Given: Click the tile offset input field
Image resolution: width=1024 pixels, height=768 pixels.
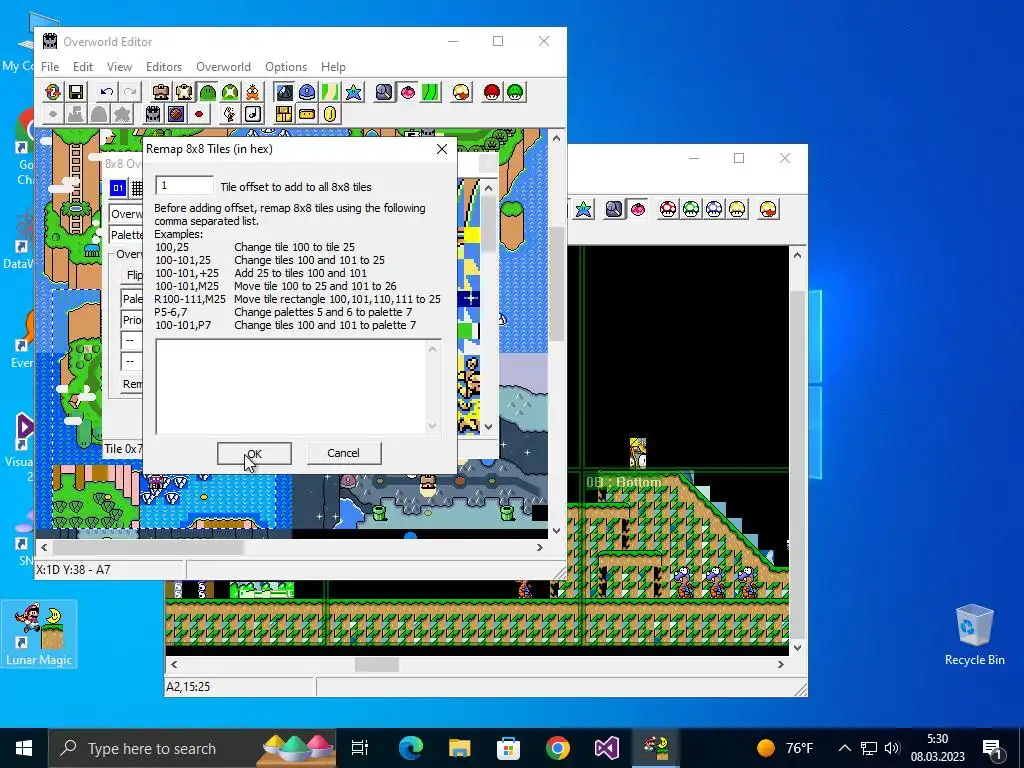Looking at the screenshot, I should pyautogui.click(x=184, y=185).
